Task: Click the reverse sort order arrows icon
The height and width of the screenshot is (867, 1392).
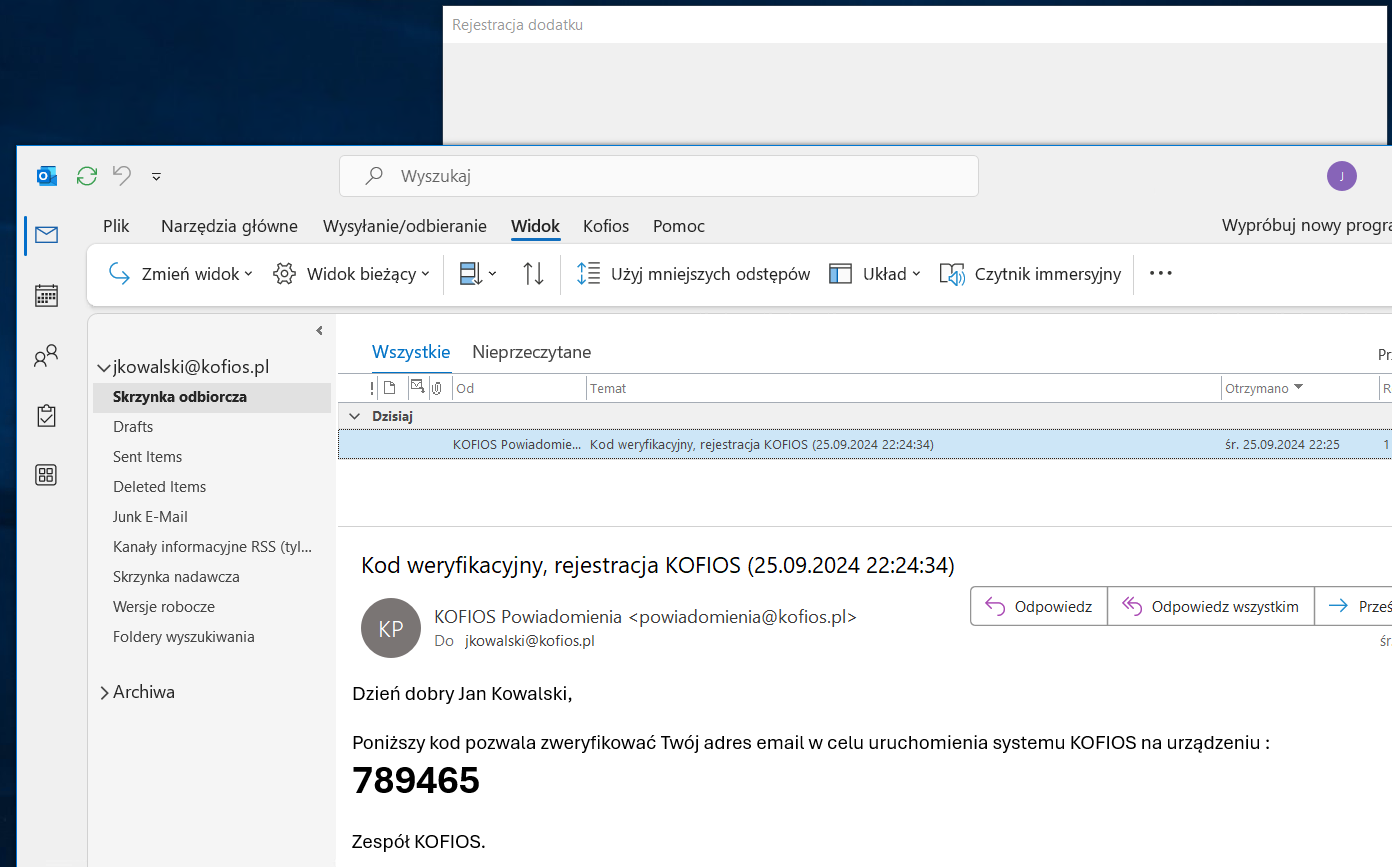Action: point(534,274)
